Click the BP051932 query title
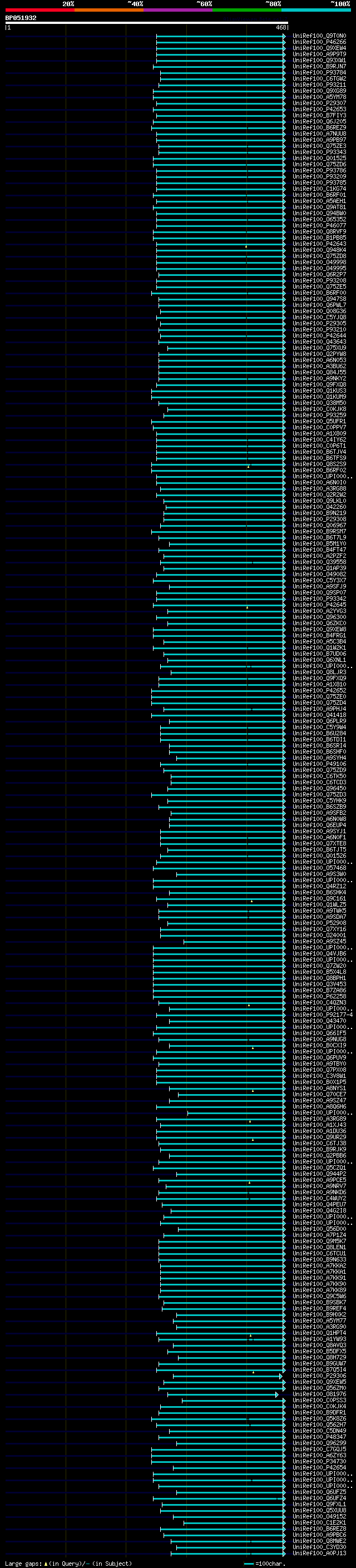Screen dimensions: 356x1568 coord(21,18)
